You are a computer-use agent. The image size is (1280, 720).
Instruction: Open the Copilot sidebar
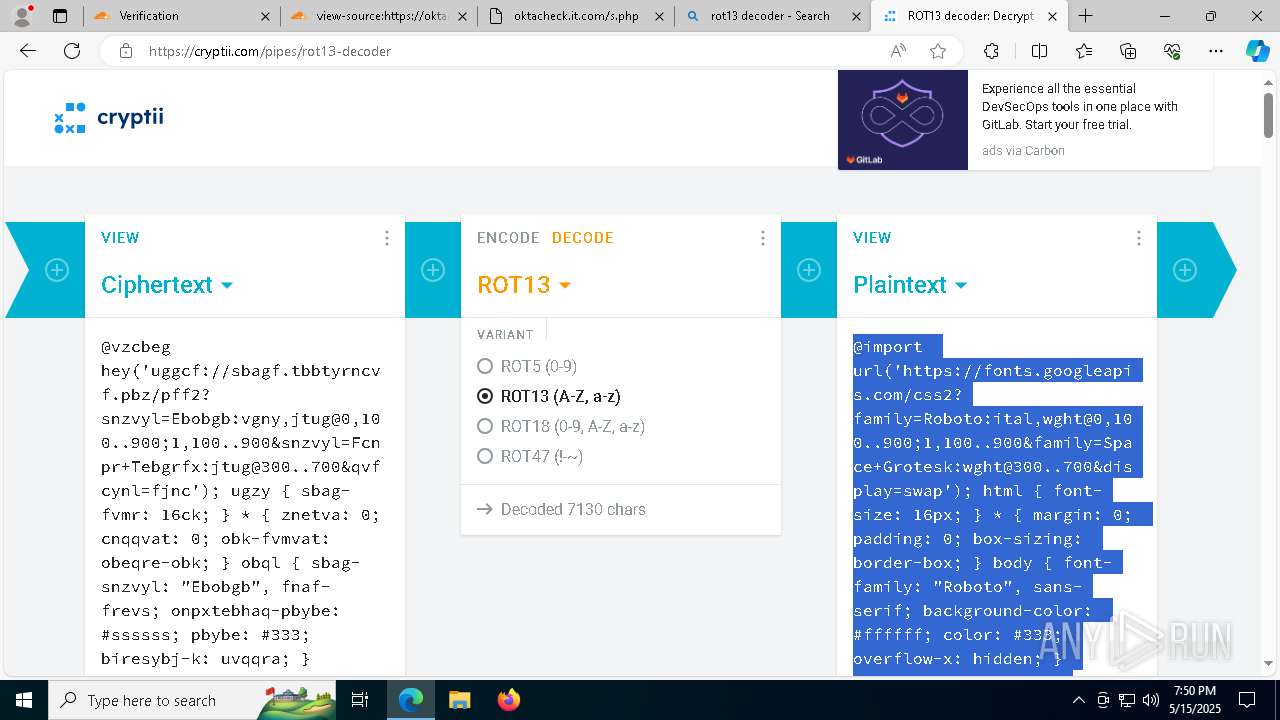(x=1257, y=51)
